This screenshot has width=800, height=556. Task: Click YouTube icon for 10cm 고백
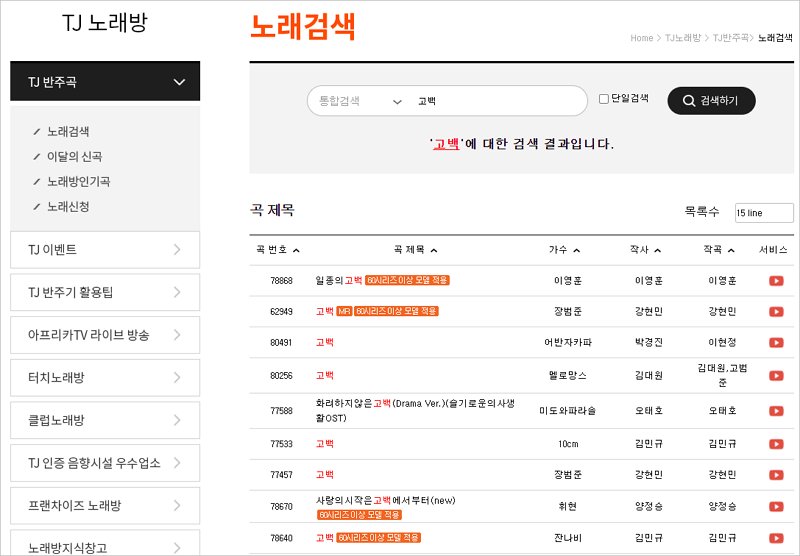775,443
